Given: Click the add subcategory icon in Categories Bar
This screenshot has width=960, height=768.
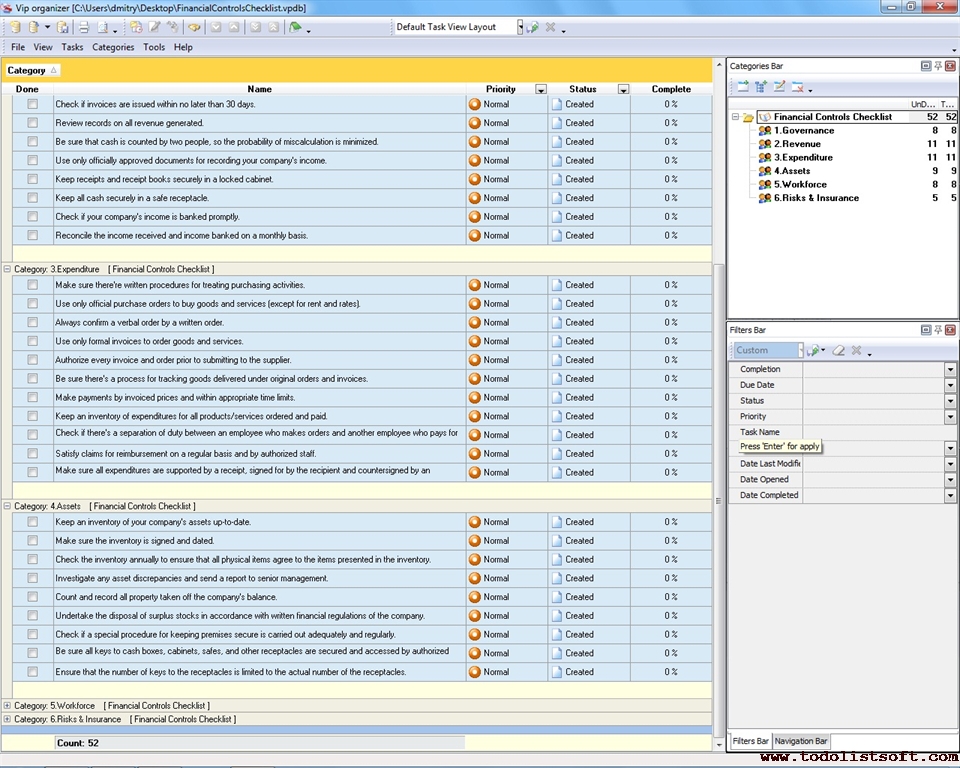Looking at the screenshot, I should point(761,88).
